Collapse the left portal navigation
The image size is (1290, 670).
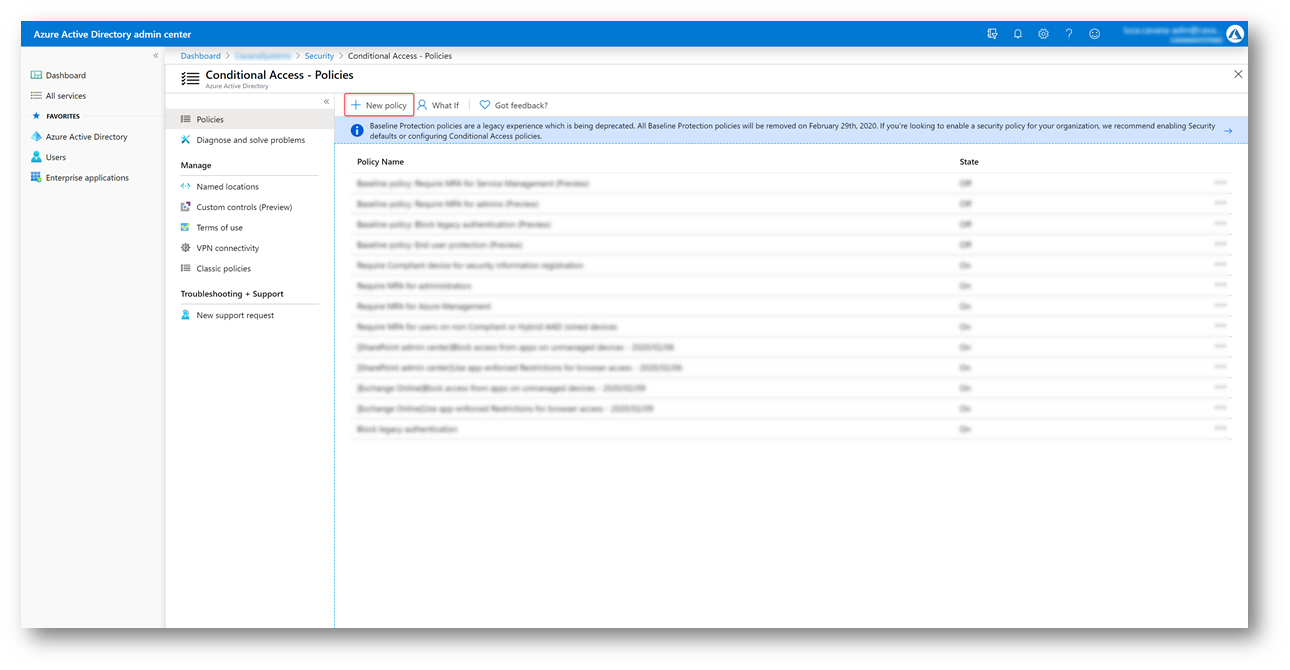(156, 56)
